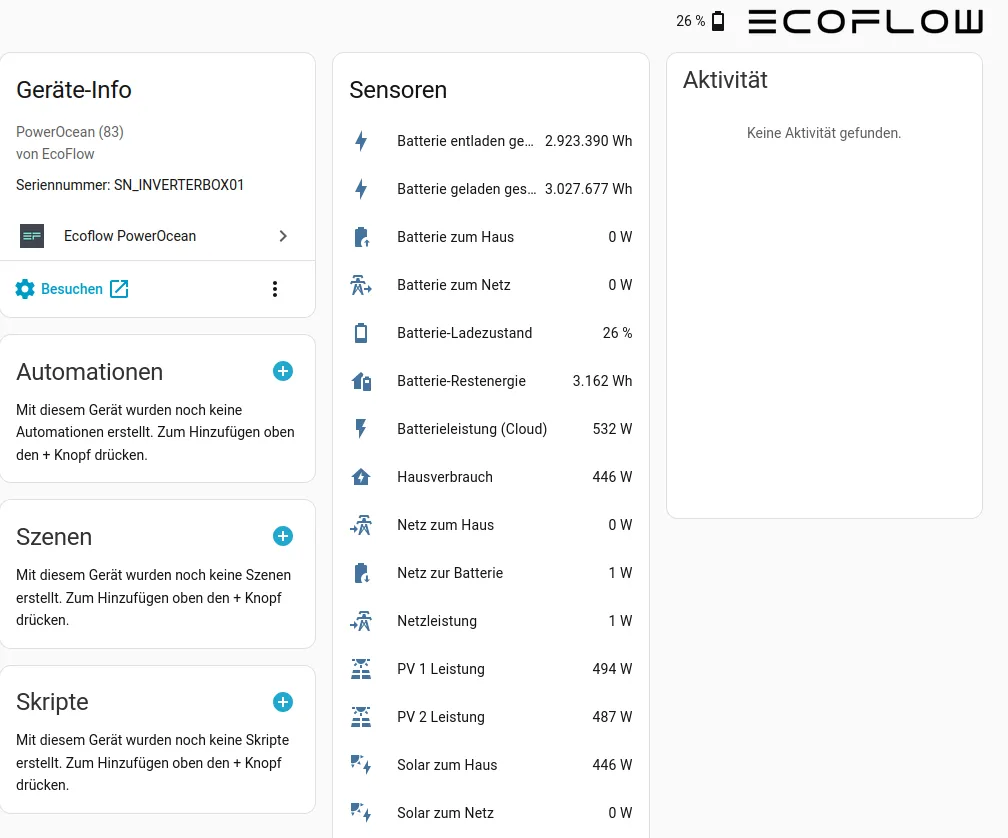Click the 532 W Batterieleistung value

613,429
